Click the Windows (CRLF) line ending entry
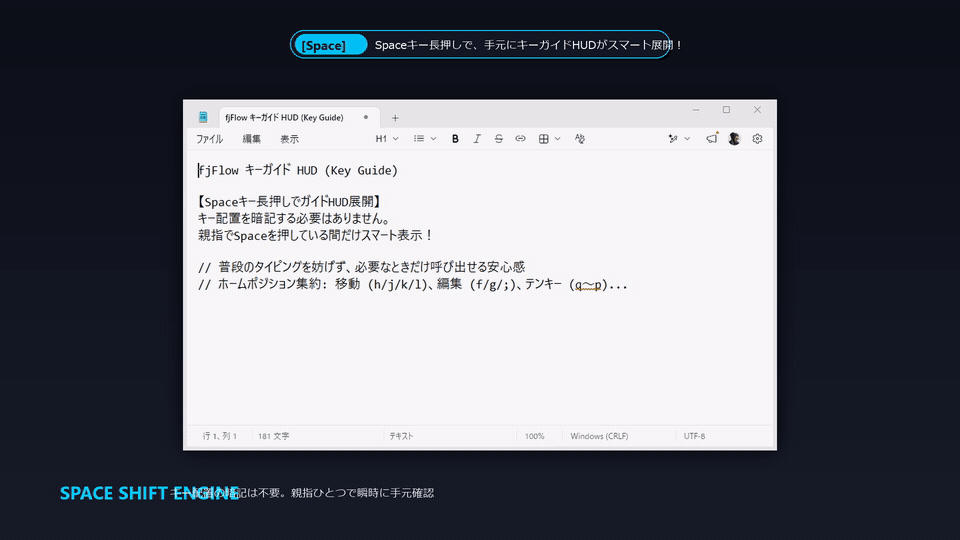Image resolution: width=960 pixels, height=540 pixels. 599,436
